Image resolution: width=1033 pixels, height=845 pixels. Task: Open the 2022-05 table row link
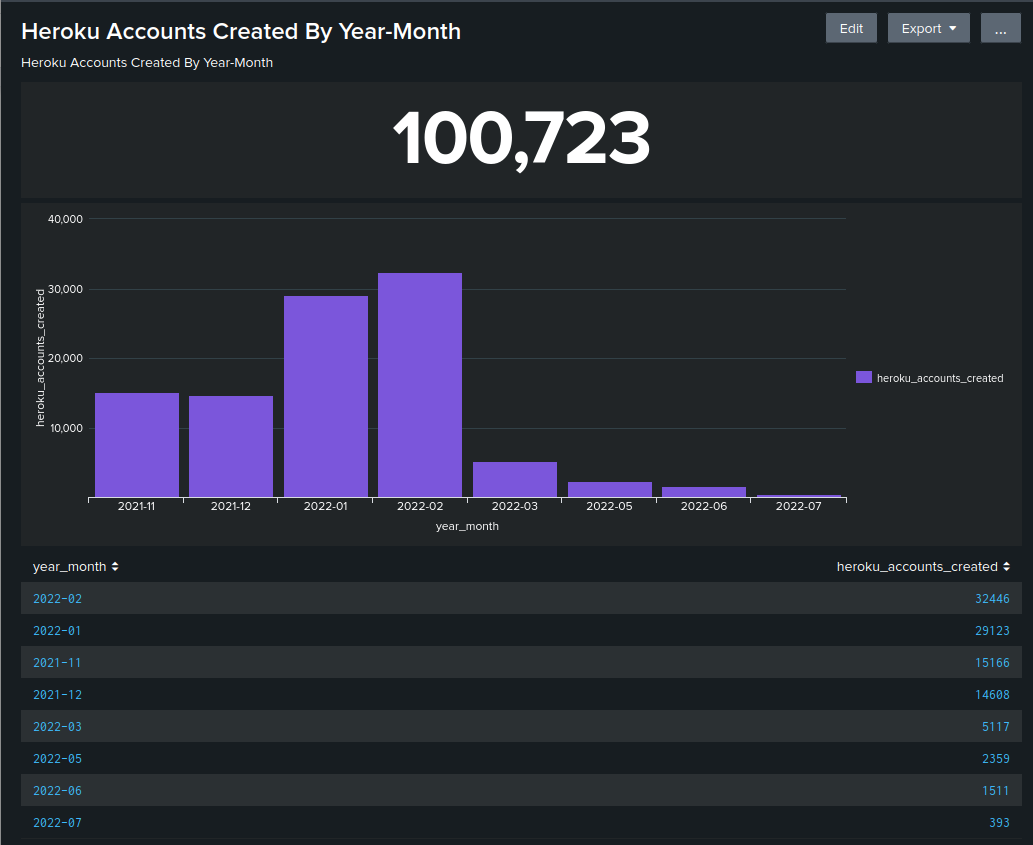click(x=57, y=759)
